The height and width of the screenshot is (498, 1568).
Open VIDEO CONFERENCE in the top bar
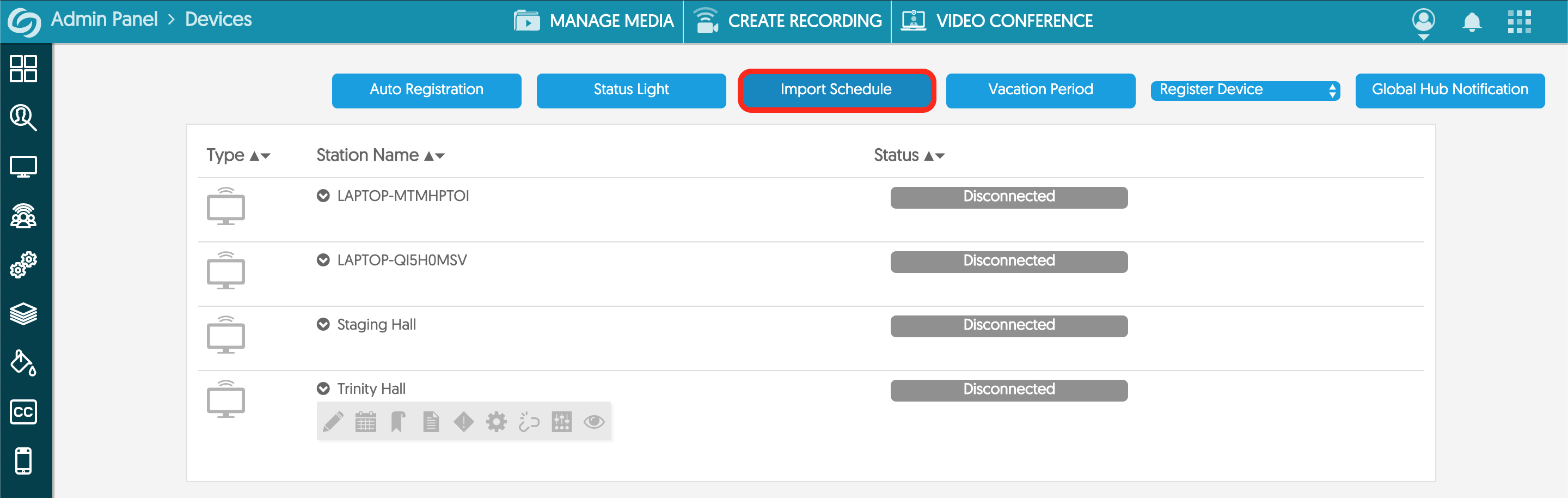996,21
